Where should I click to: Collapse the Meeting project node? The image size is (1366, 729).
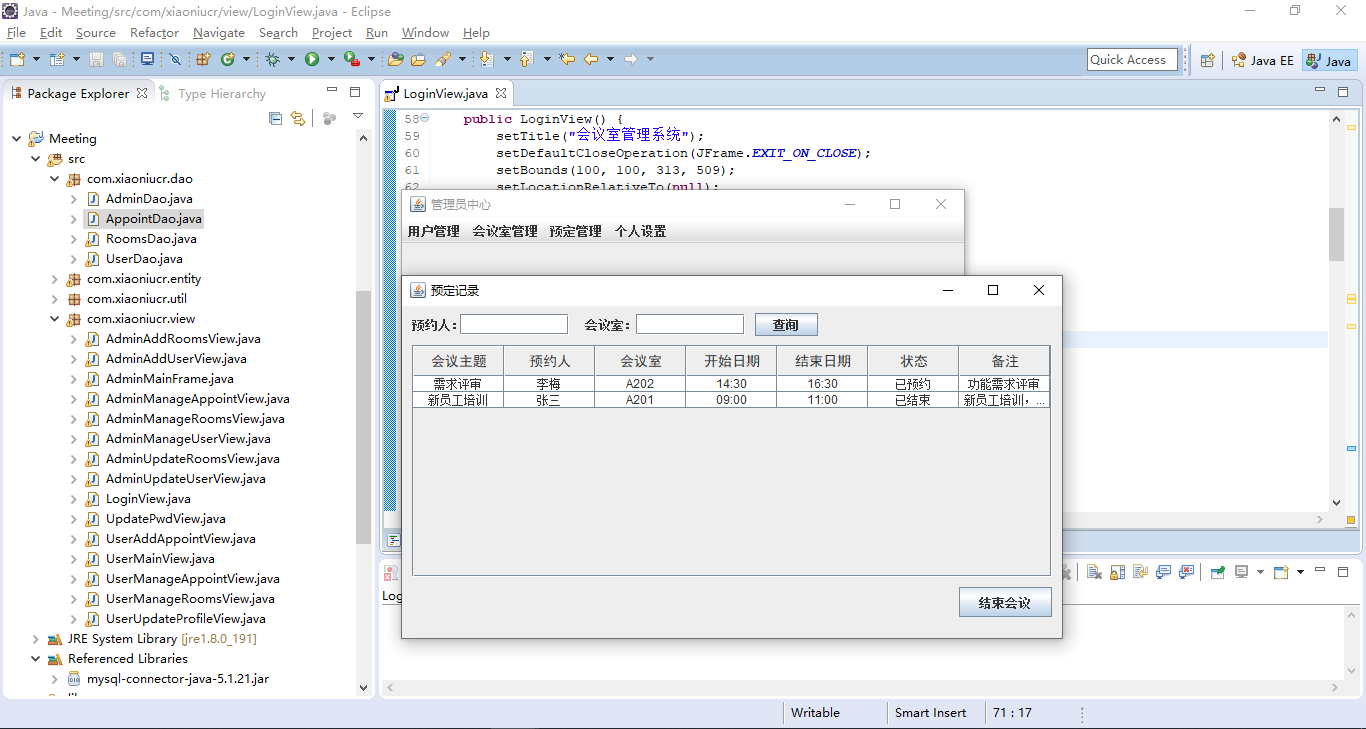pyautogui.click(x=17, y=139)
